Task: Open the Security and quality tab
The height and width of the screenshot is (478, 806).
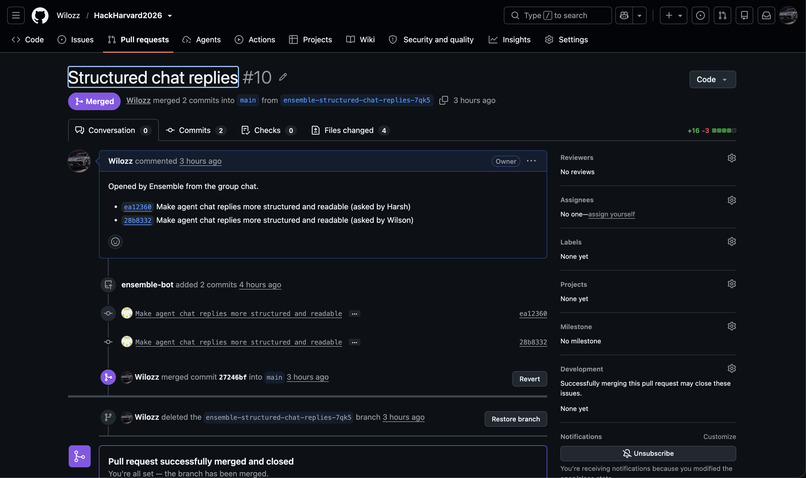Action: pos(431,40)
